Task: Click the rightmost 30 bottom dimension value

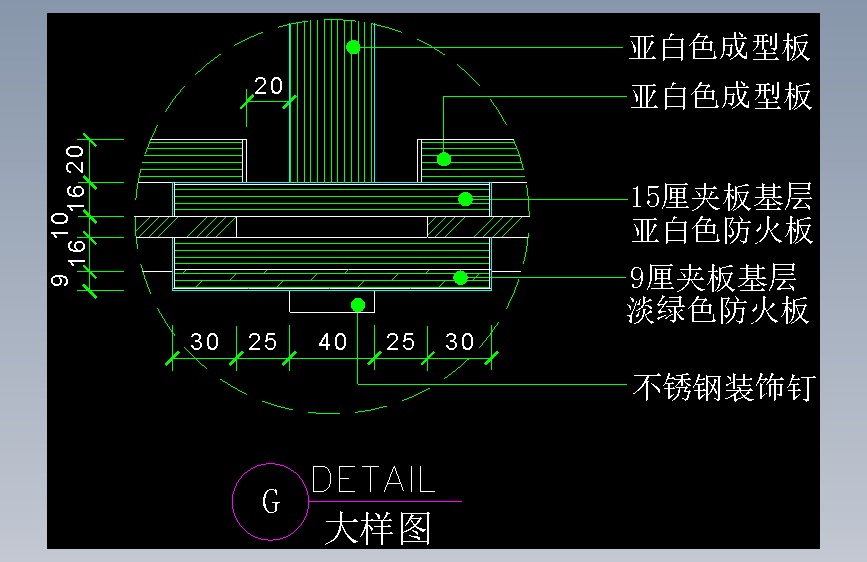Action: click(459, 342)
